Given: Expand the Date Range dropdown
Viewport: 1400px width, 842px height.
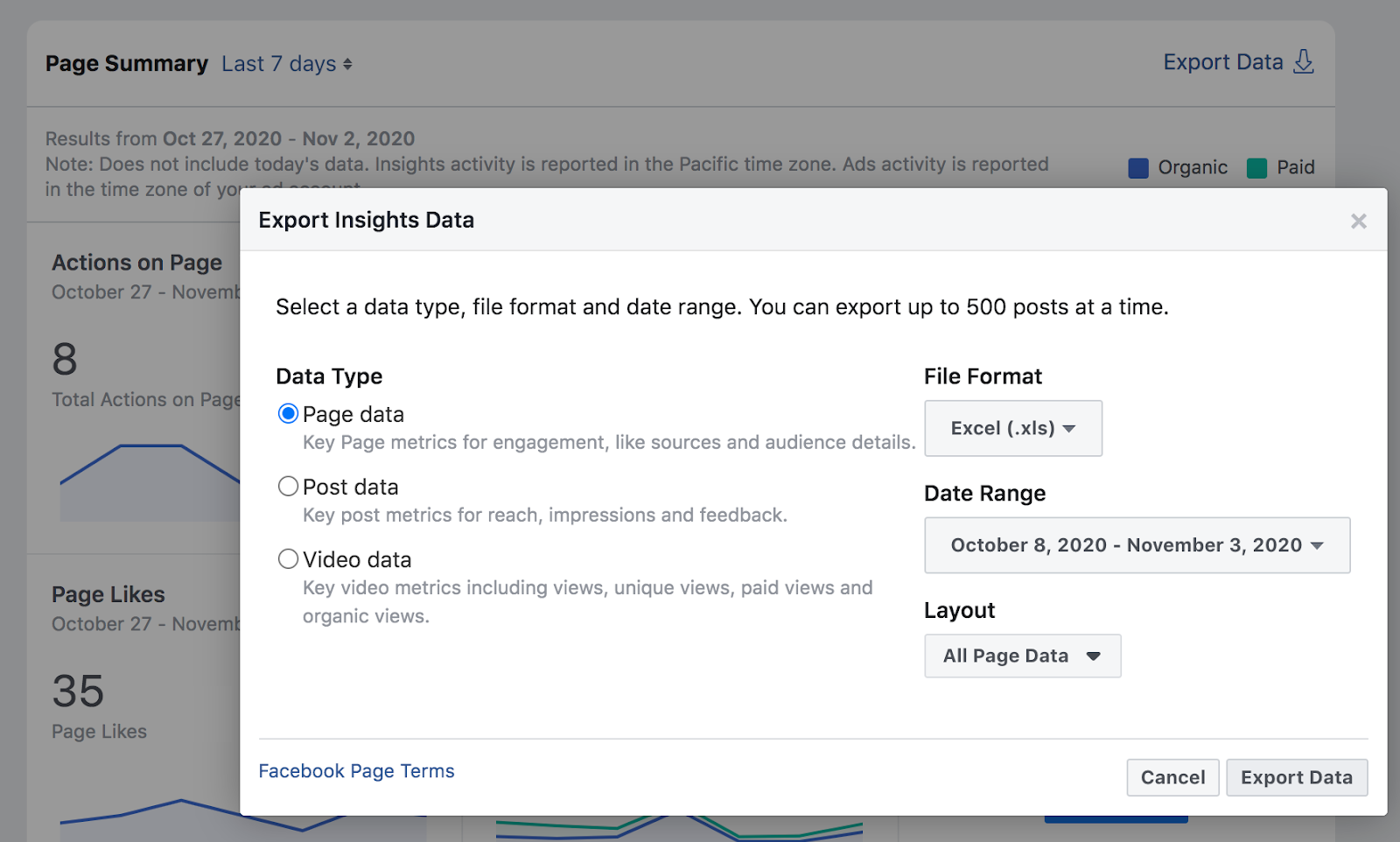Looking at the screenshot, I should click(x=1137, y=545).
